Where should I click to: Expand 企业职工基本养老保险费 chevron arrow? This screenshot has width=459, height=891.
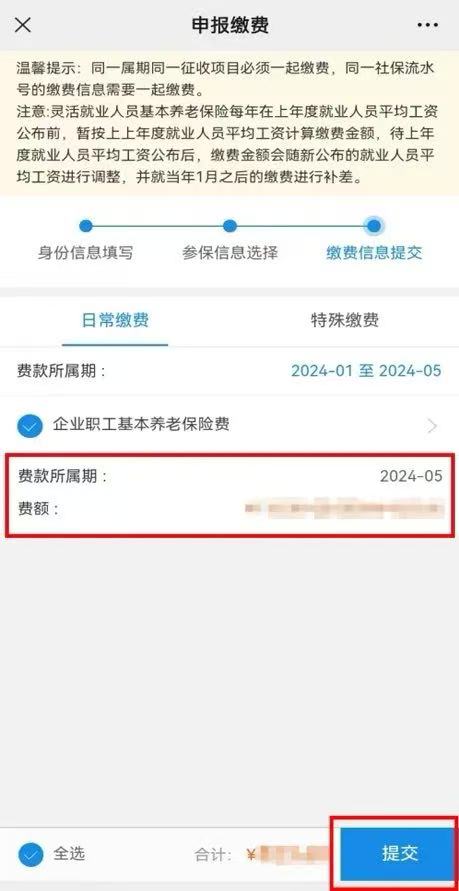pyautogui.click(x=433, y=426)
